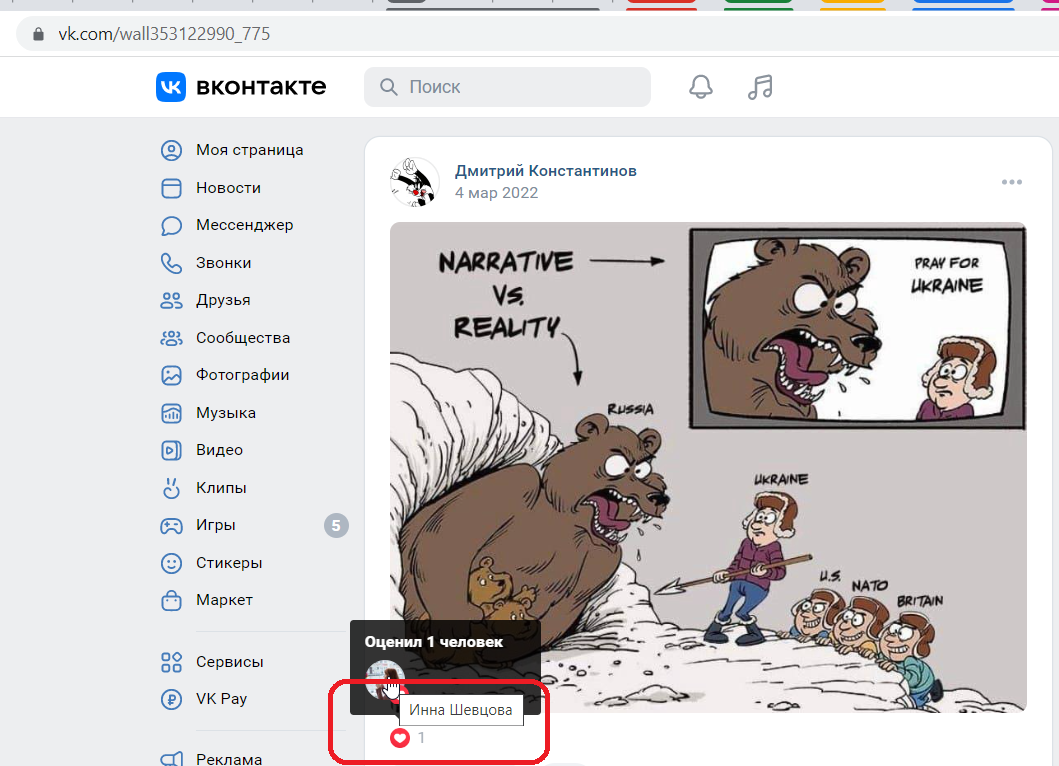This screenshot has width=1059, height=766.
Task: Click the Мессенджер chat bubble icon
Action: [172, 225]
